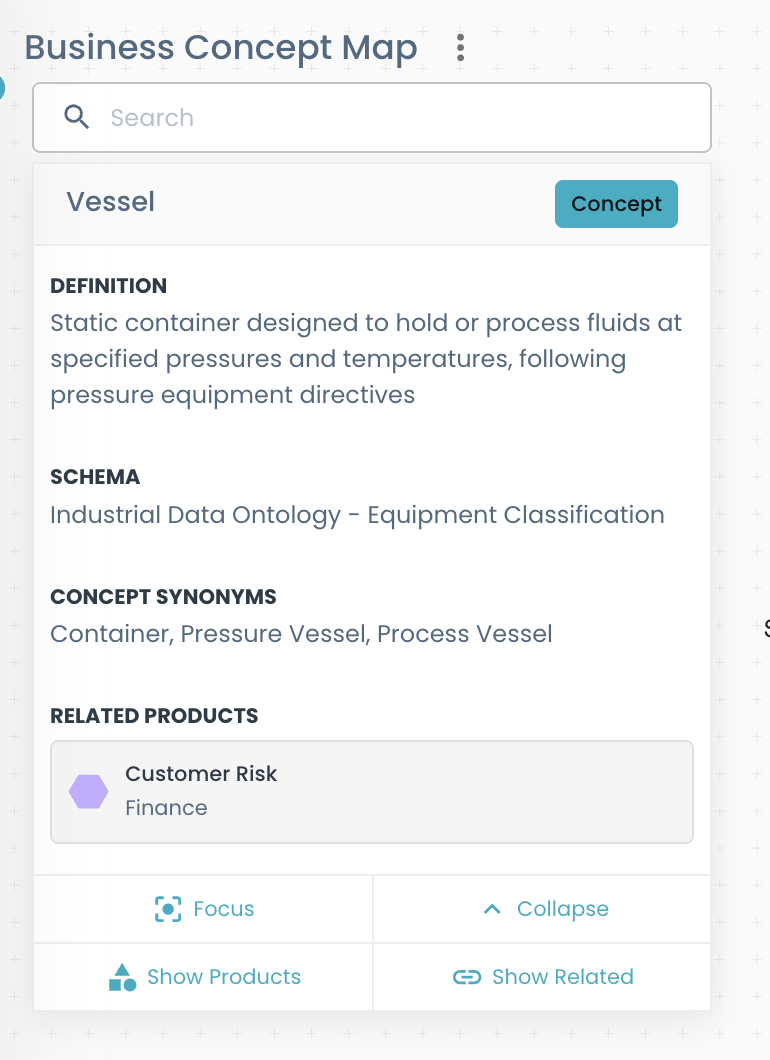Collapse the Vessel details with the chevron
Viewport: 770px width, 1060px height.
coord(491,909)
